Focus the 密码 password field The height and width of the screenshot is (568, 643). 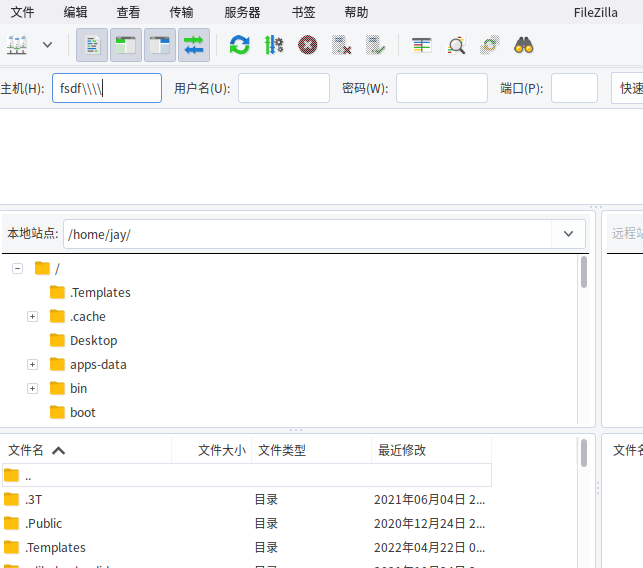click(442, 88)
